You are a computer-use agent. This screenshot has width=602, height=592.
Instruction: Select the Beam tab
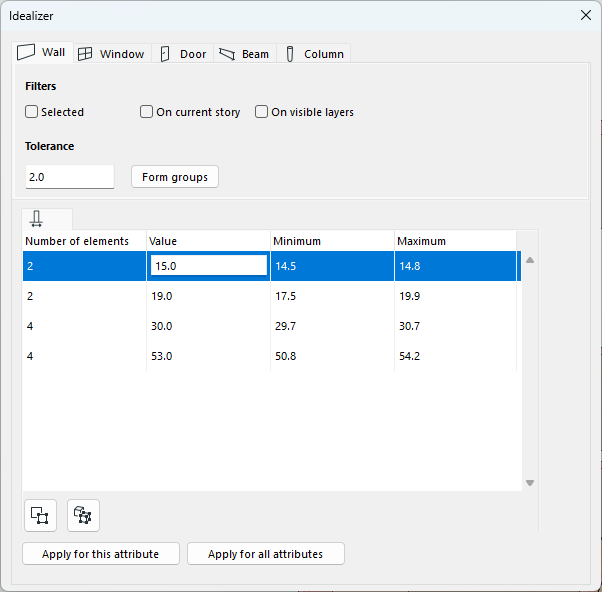244,54
